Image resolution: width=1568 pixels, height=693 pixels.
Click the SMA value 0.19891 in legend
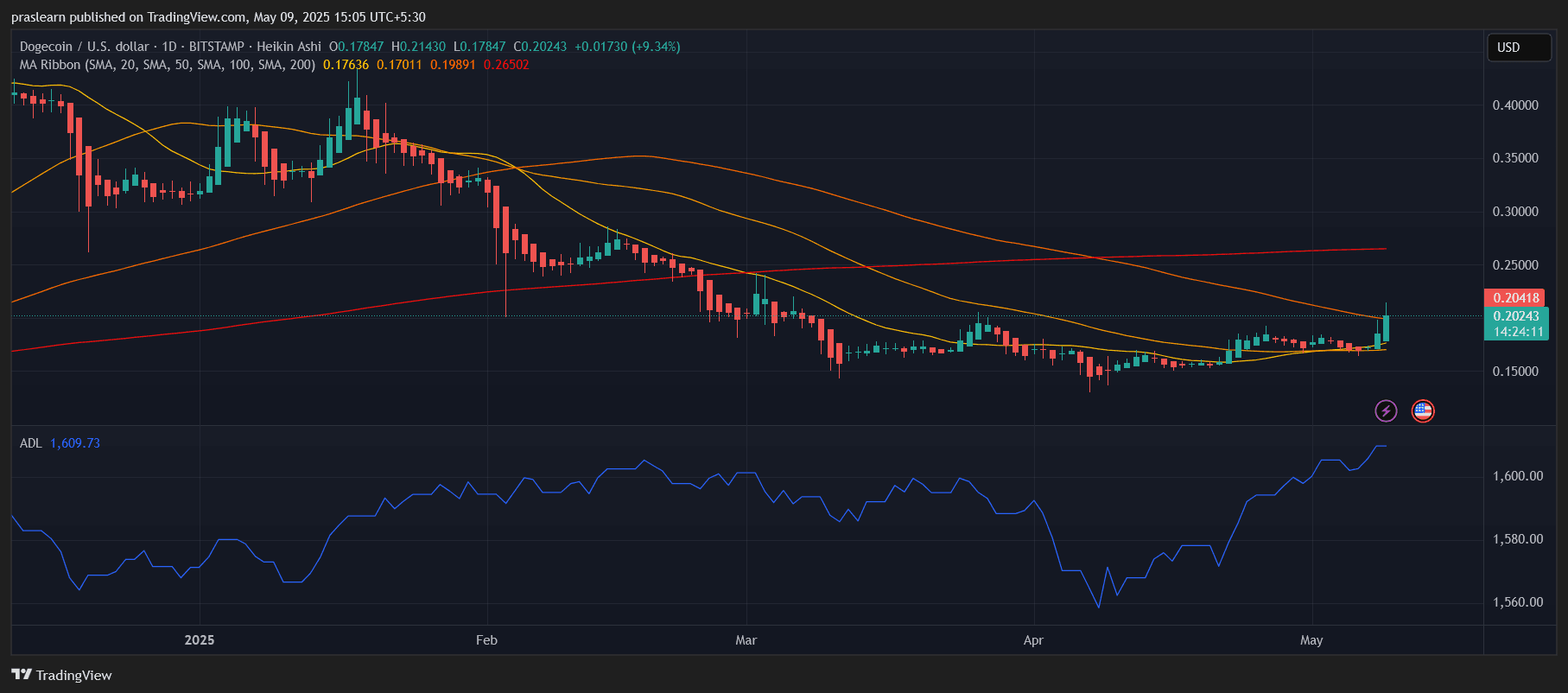click(453, 65)
